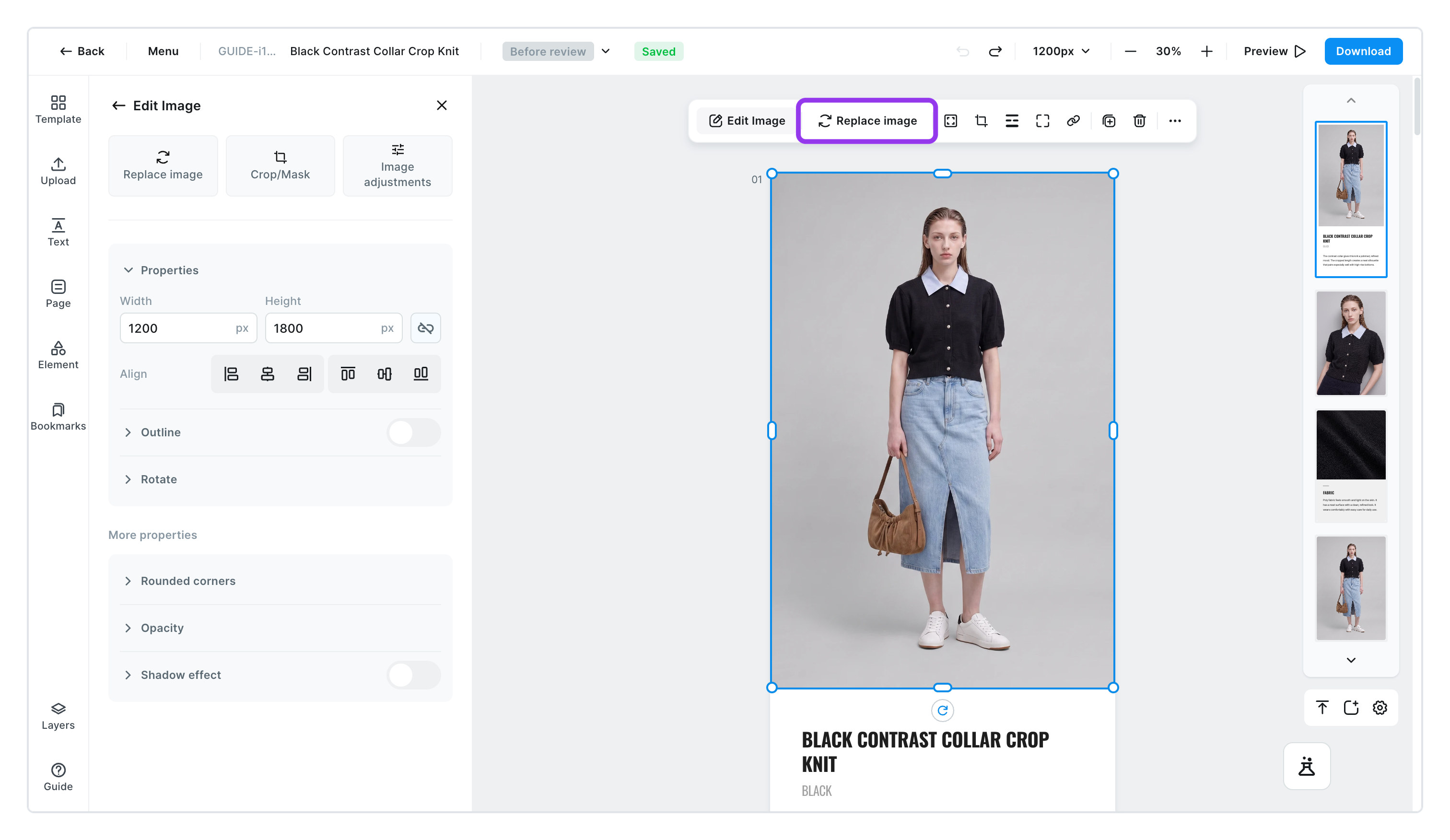Open the Element panel
The width and height of the screenshot is (1450, 840).
click(x=58, y=355)
